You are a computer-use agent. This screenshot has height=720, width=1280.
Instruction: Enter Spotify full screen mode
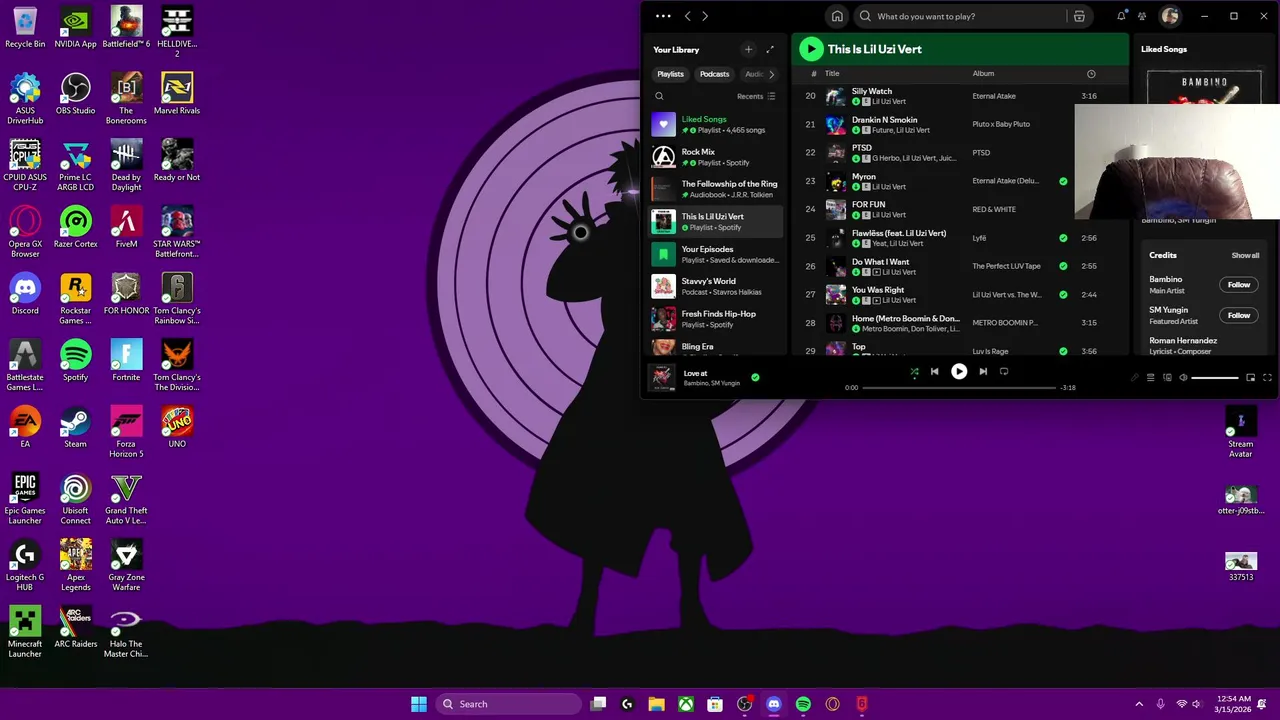click(1267, 377)
